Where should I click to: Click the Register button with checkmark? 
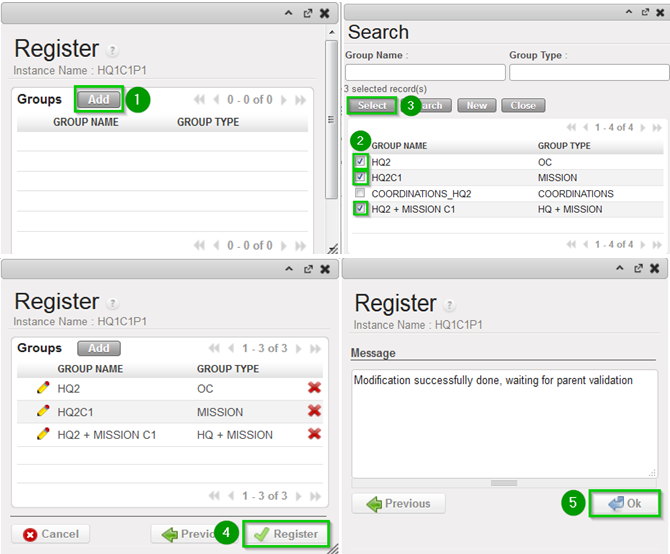click(x=286, y=534)
